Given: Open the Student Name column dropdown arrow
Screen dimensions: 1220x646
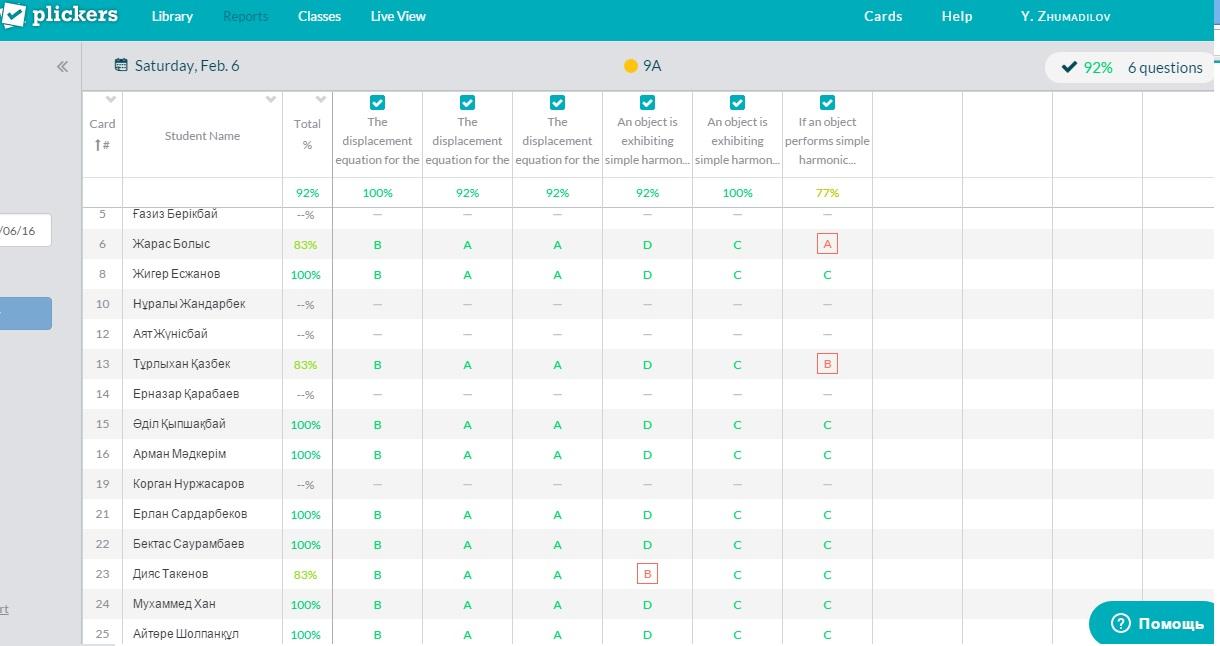Looking at the screenshot, I should click(271, 99).
